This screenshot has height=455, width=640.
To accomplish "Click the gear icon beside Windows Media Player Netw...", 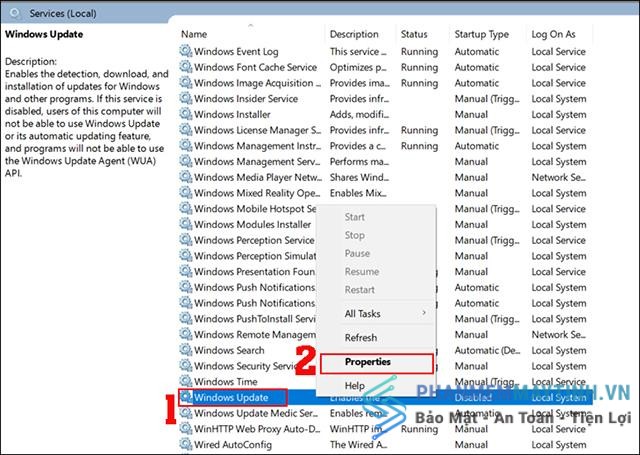I will point(186,177).
